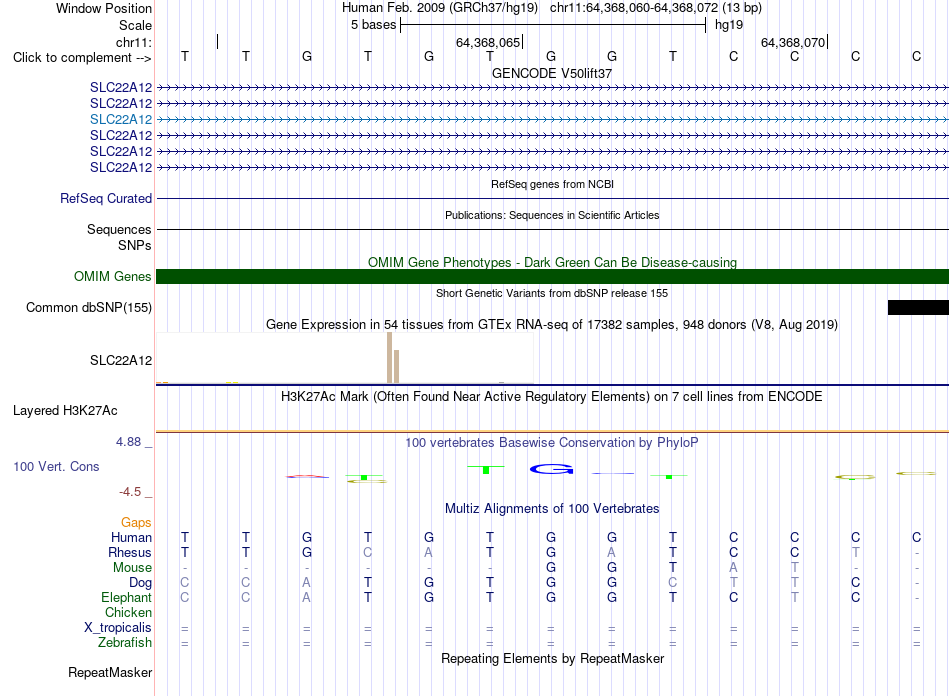
Task: Click the faded A in the Elephant row
Action: [307, 597]
